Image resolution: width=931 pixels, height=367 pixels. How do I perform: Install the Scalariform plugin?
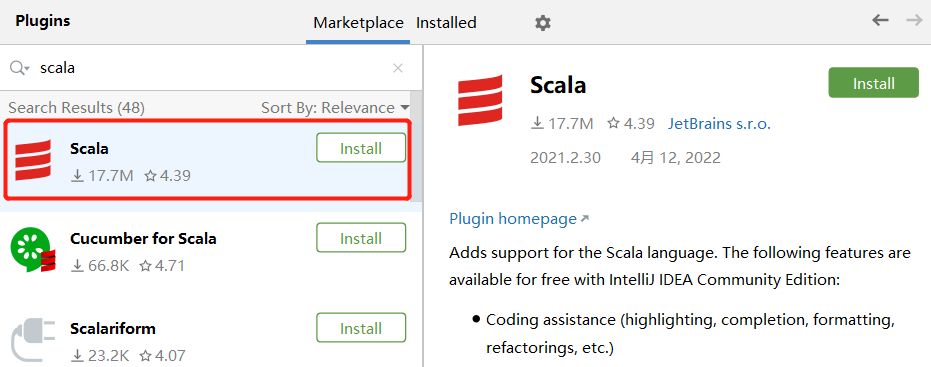coord(361,328)
